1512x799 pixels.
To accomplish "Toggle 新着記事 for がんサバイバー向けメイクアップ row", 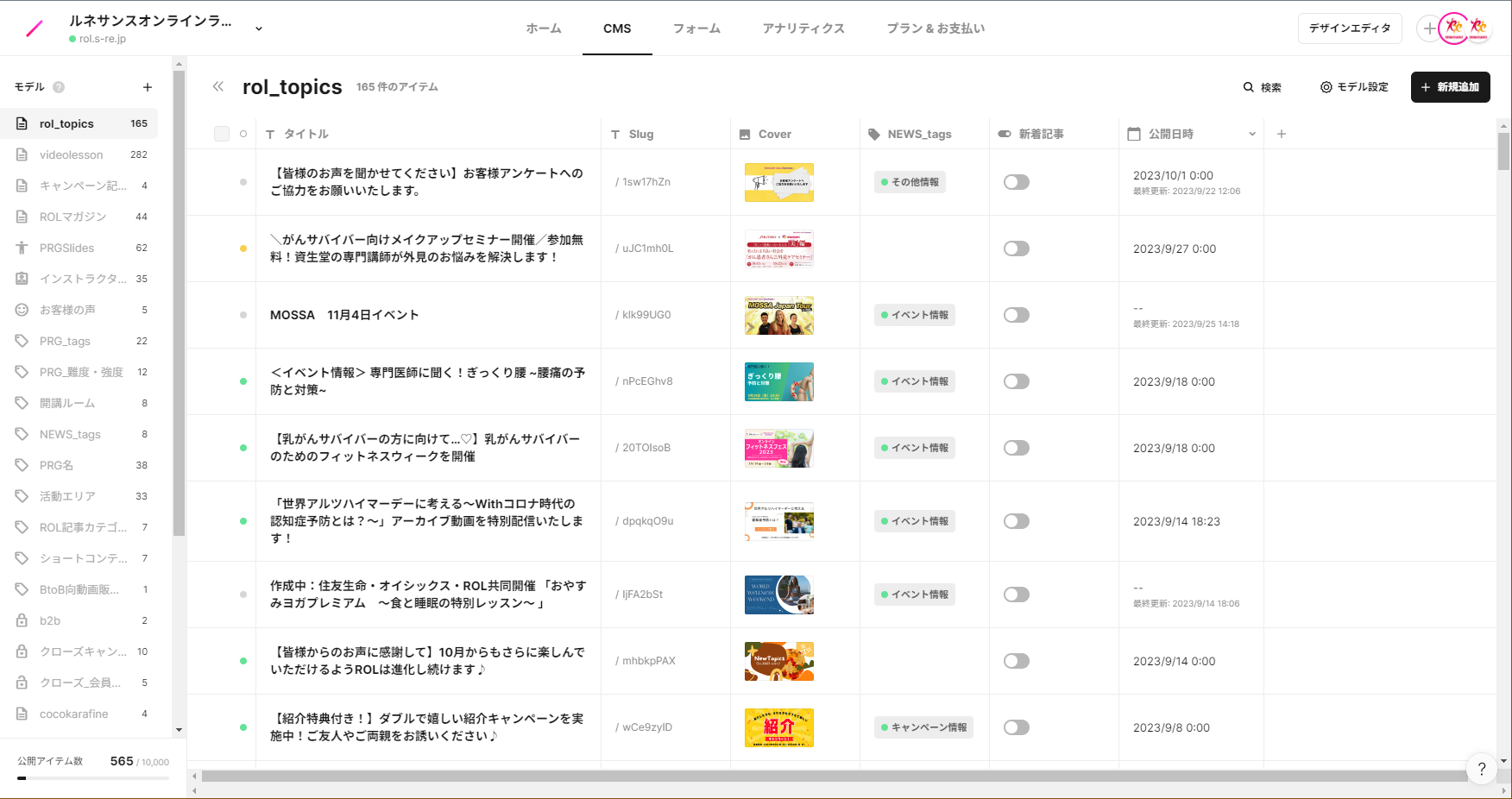I will (x=1017, y=249).
